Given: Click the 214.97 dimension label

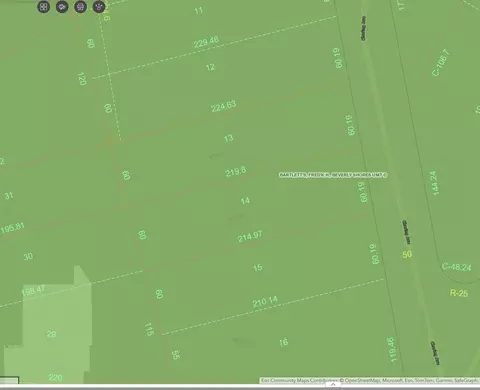Looking at the screenshot, I should click(250, 236).
